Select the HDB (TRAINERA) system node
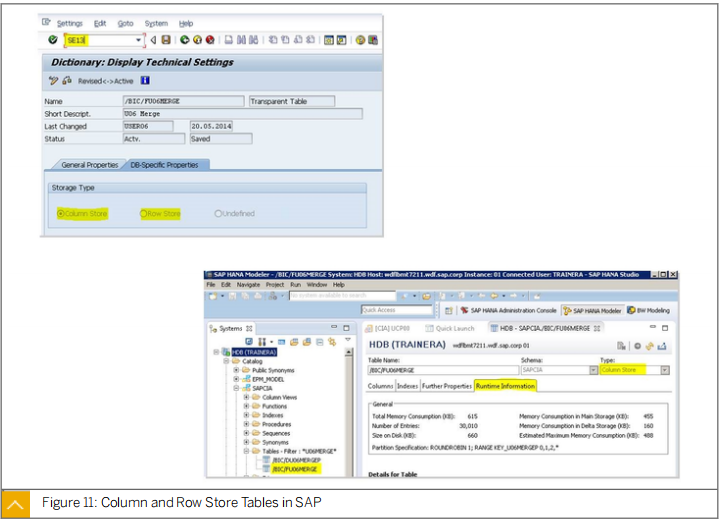This screenshot has height=521, width=719. pos(254,352)
